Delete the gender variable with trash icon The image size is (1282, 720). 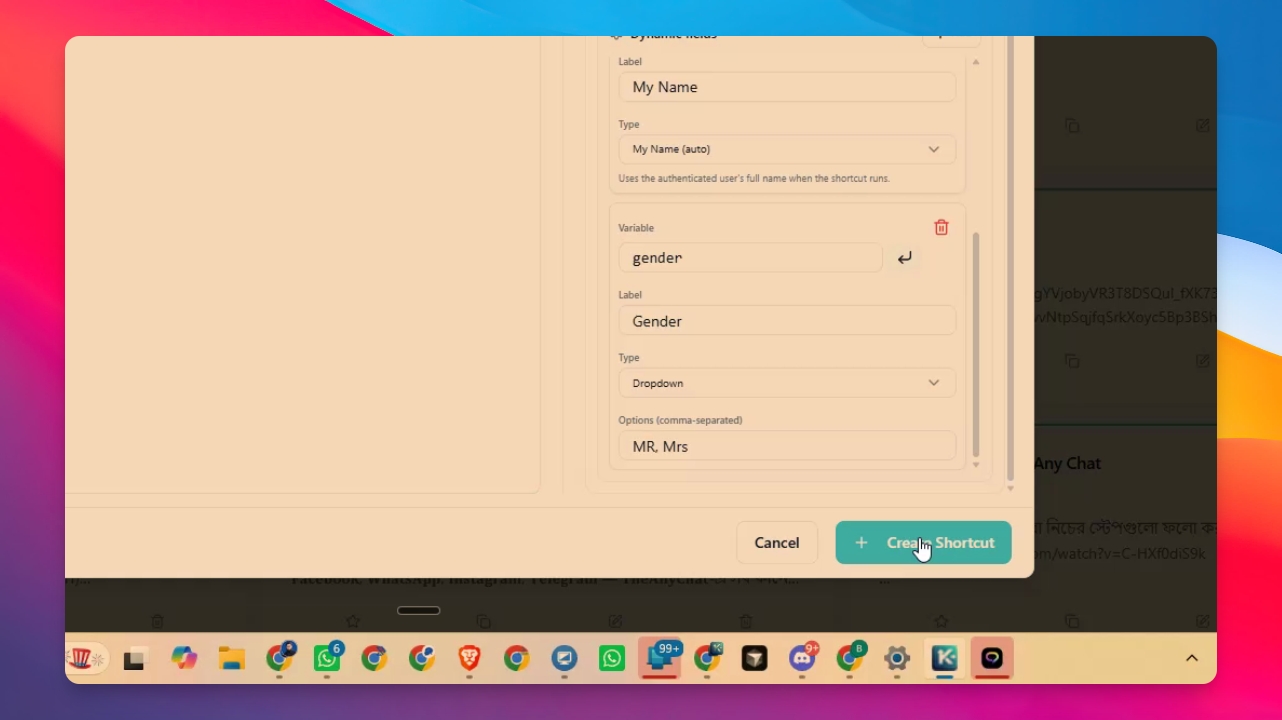point(941,227)
